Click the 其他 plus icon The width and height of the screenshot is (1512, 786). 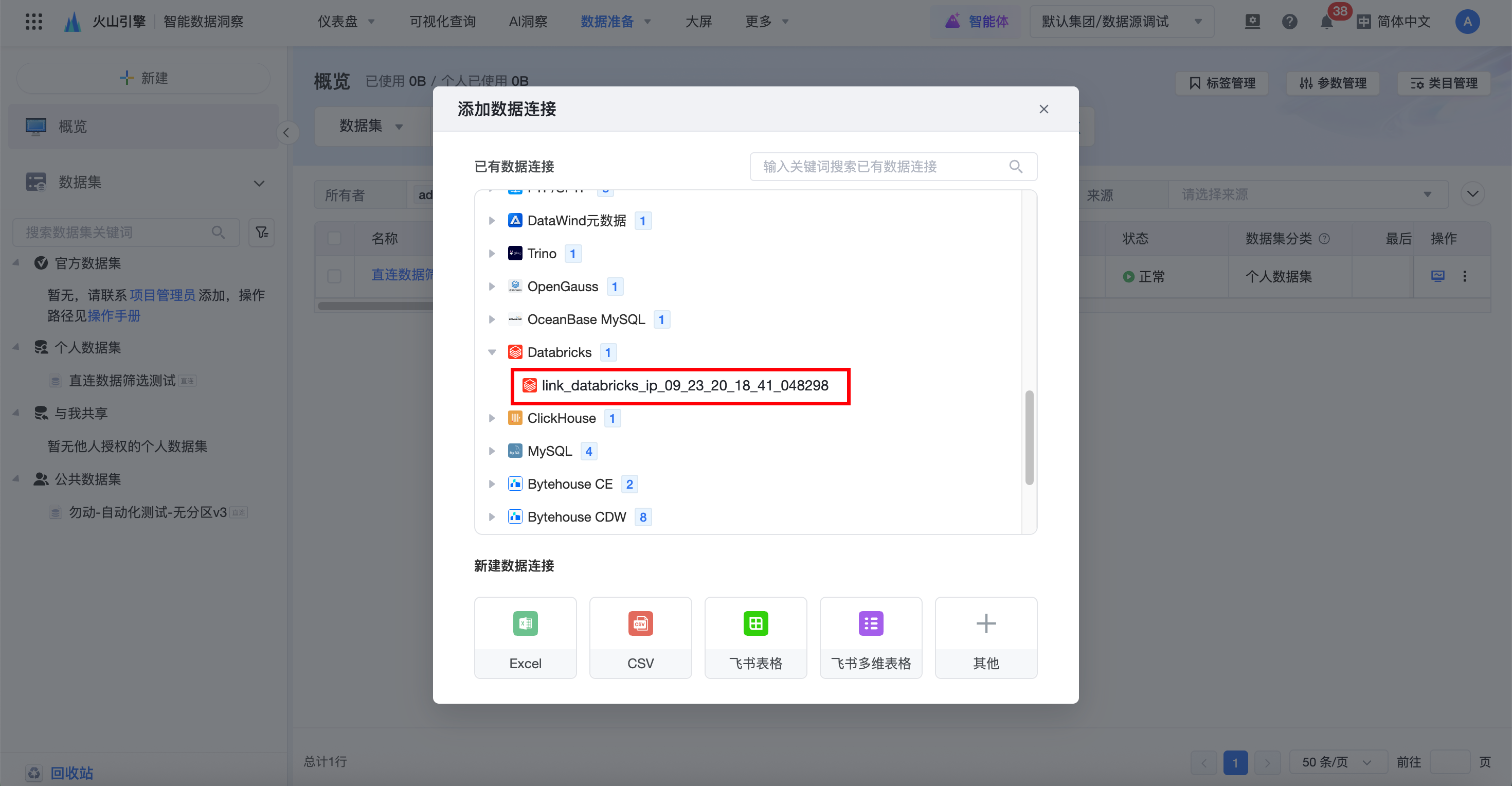coord(985,623)
